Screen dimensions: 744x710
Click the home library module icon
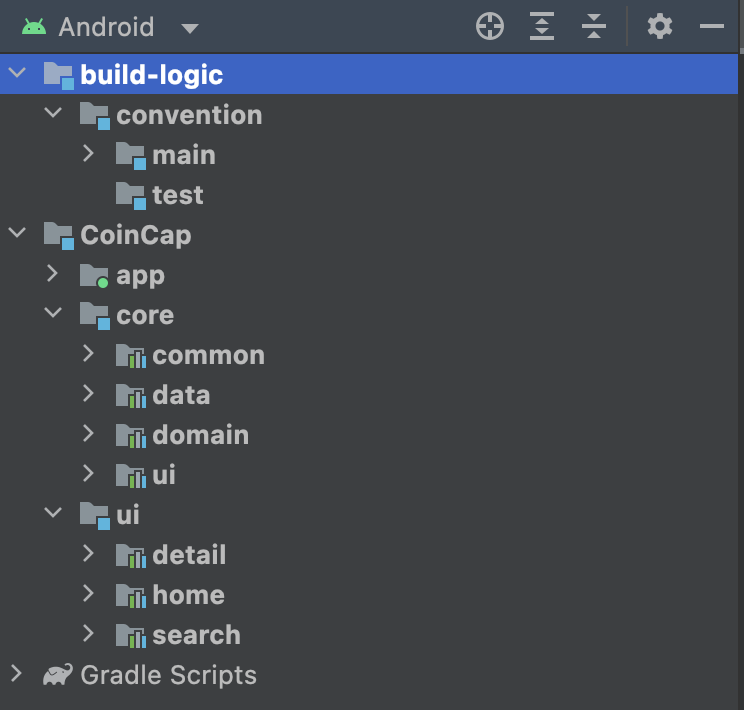[130, 595]
